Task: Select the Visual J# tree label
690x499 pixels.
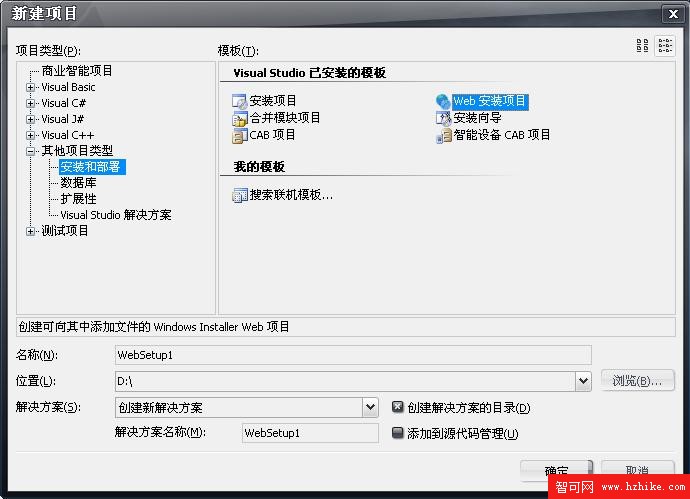Action: click(x=62, y=119)
